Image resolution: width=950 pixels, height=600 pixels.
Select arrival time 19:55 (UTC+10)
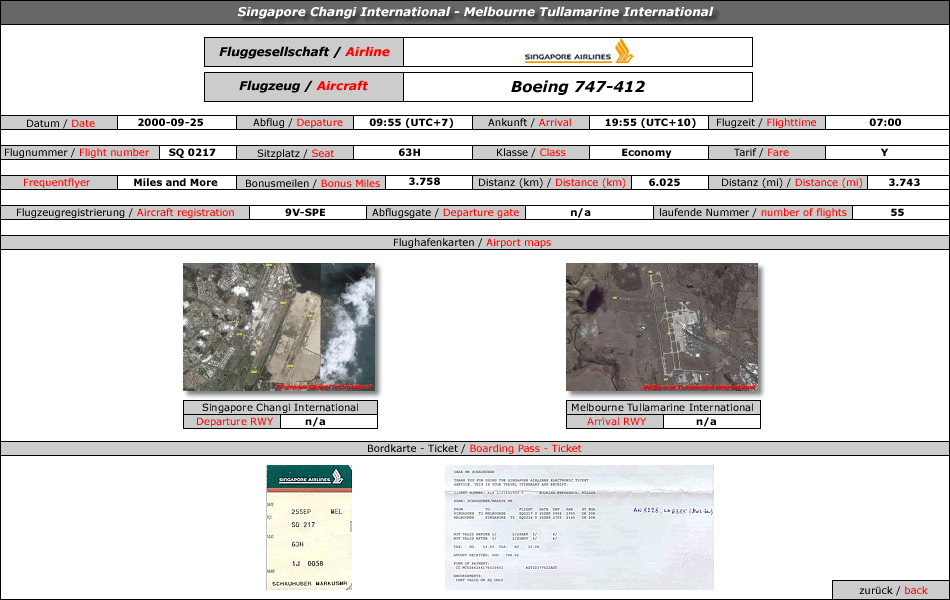point(650,122)
